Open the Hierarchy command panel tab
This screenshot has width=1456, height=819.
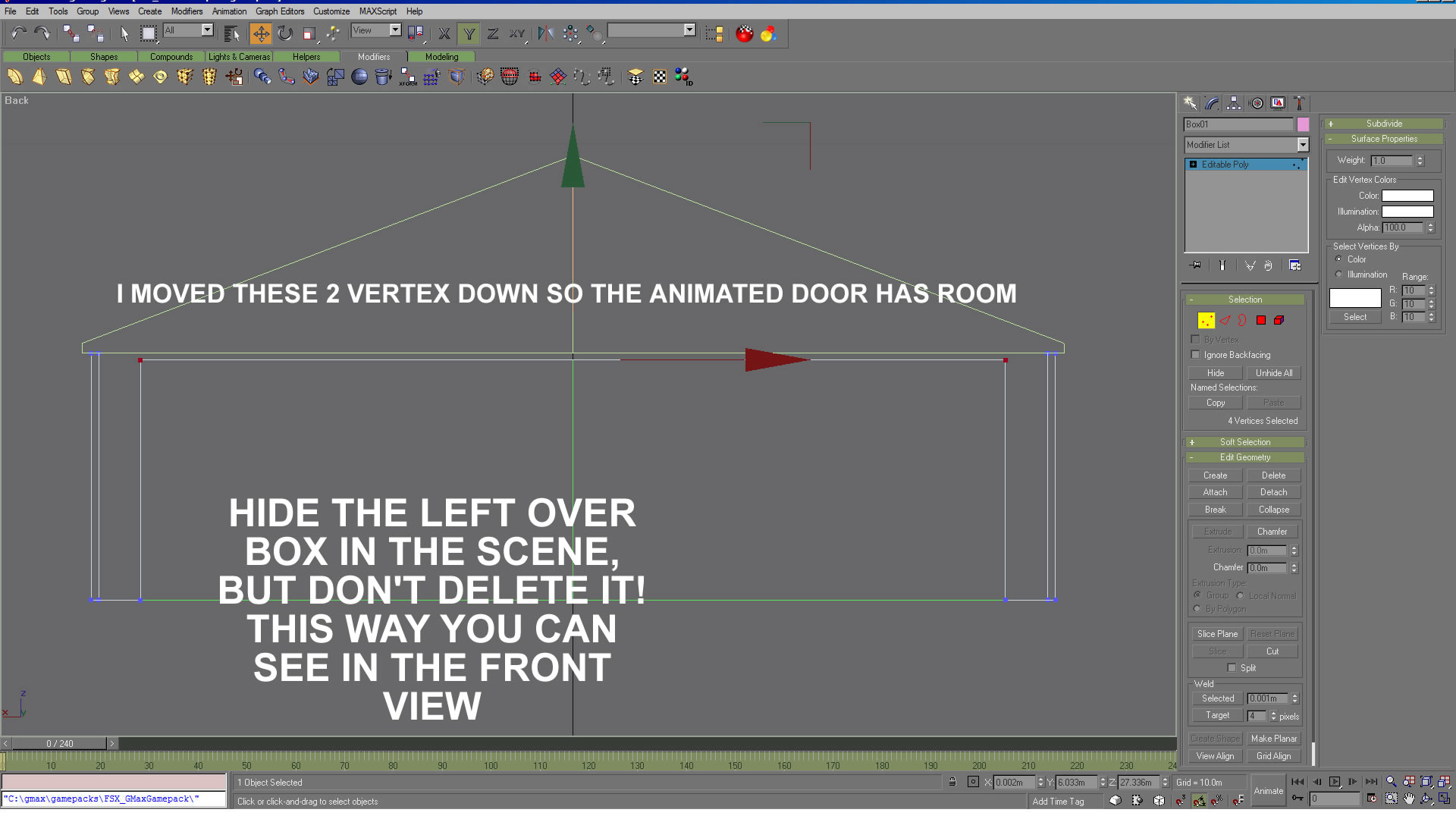(1234, 103)
